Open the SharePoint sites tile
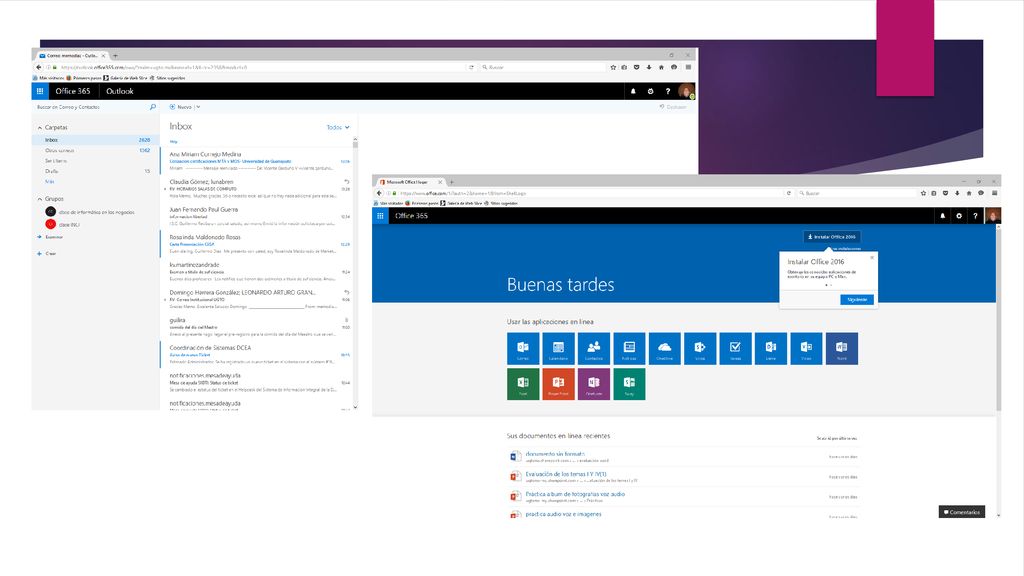This screenshot has height=576, width=1024. click(x=700, y=349)
